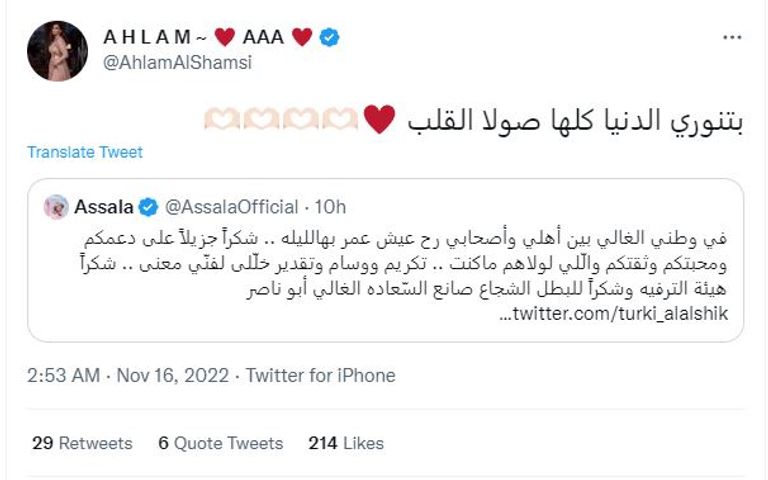The height and width of the screenshot is (480, 768).
Task: Click the Twitter for iPhone source label
Action: pos(320,376)
